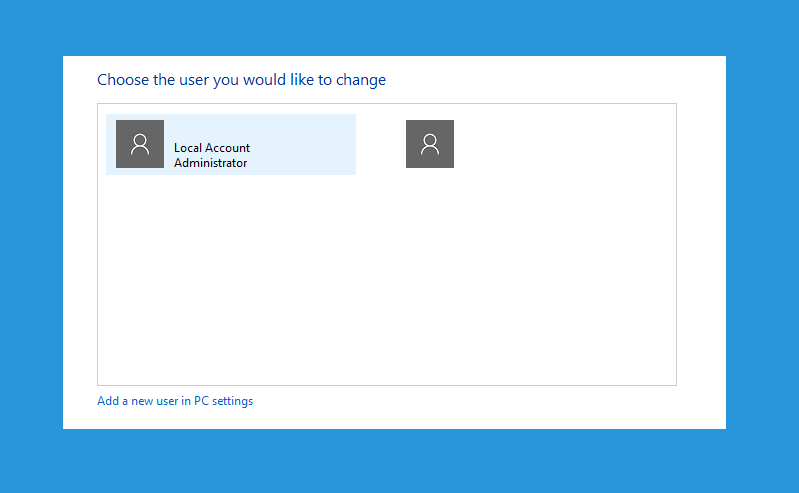799x493 pixels.
Task: Click the "Local Account" text label
Action: (211, 148)
